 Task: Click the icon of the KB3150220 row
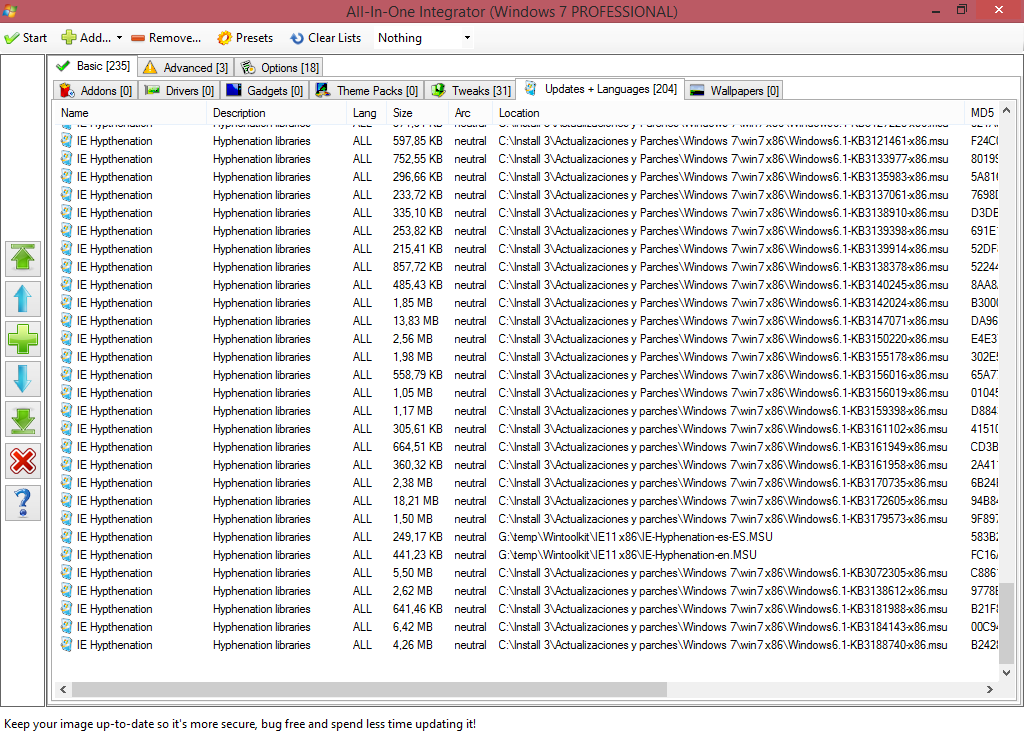pyautogui.click(x=66, y=339)
